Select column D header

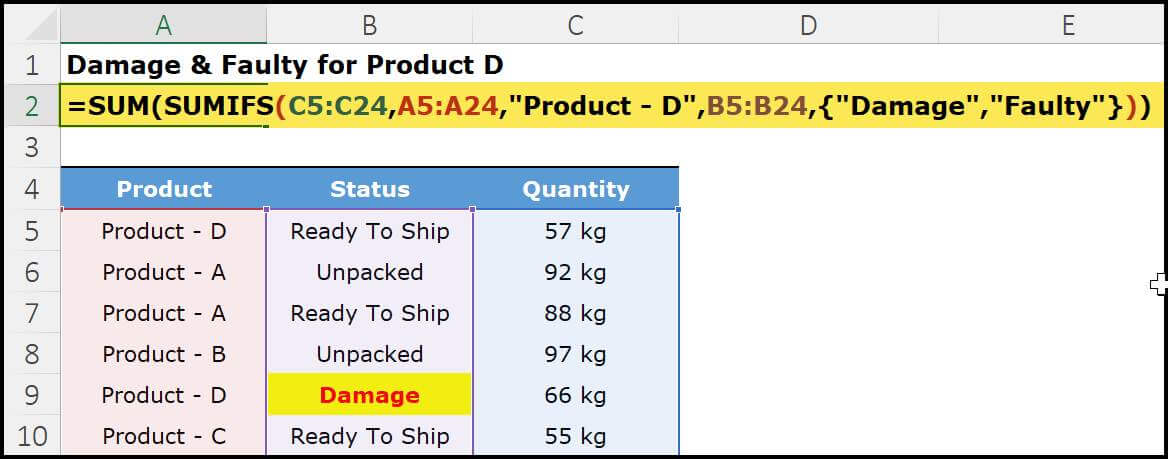point(808,26)
